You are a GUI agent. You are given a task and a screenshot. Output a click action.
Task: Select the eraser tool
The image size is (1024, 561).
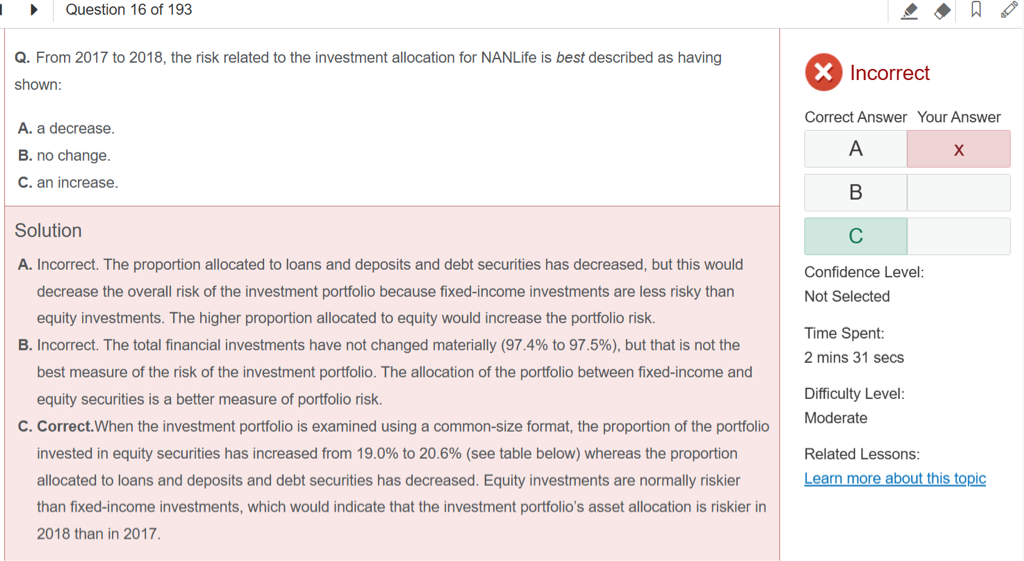coord(942,11)
